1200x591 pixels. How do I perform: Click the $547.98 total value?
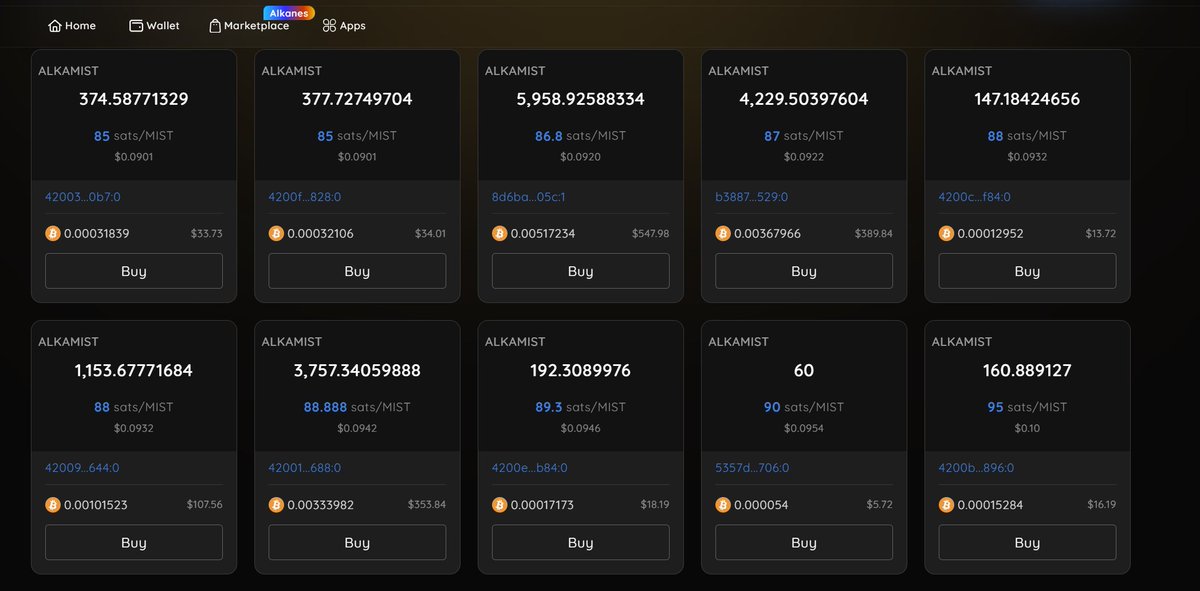[x=650, y=233]
